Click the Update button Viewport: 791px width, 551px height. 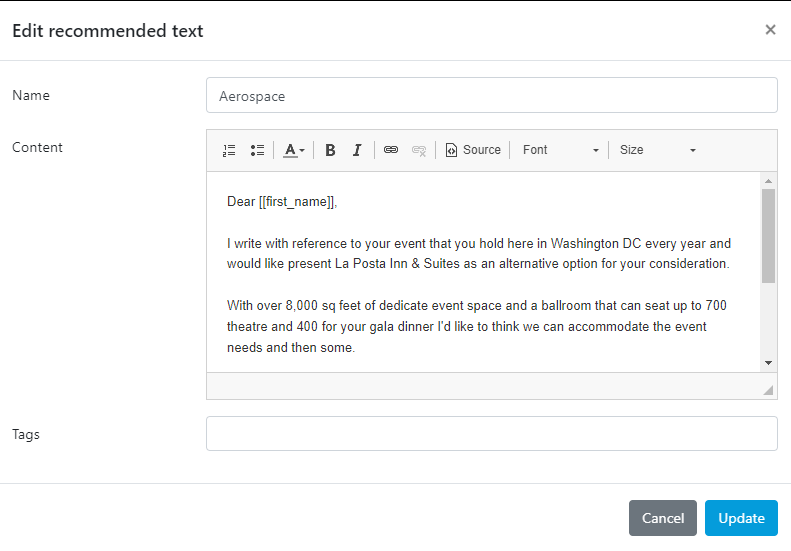[x=741, y=518]
